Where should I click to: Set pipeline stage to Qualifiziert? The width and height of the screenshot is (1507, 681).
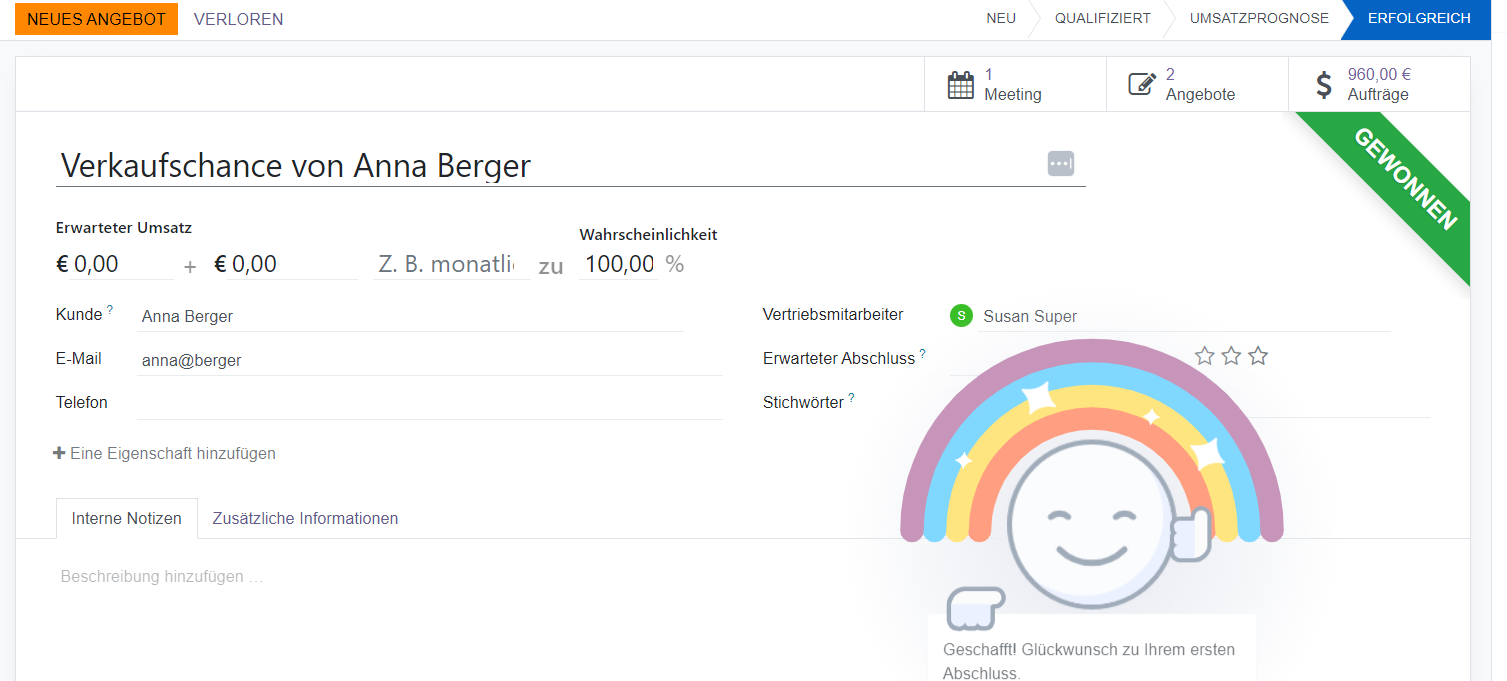[x=1102, y=19]
